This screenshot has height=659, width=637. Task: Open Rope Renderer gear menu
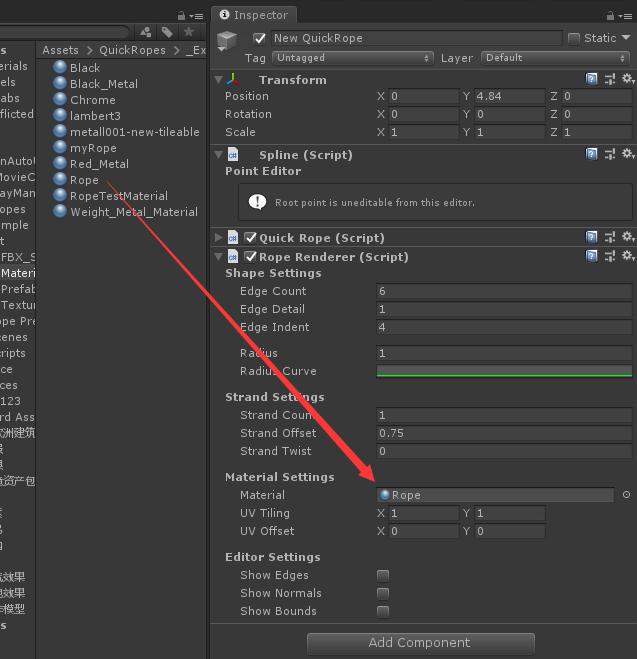[x=628, y=256]
